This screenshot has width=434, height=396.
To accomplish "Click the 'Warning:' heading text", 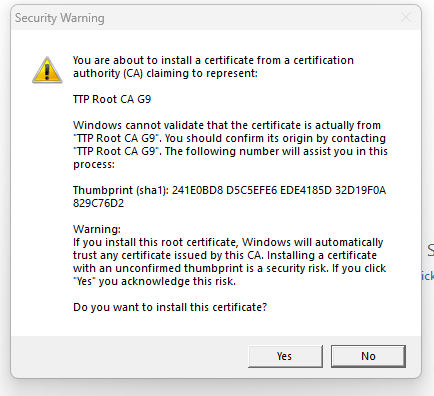I will pyautogui.click(x=97, y=229).
